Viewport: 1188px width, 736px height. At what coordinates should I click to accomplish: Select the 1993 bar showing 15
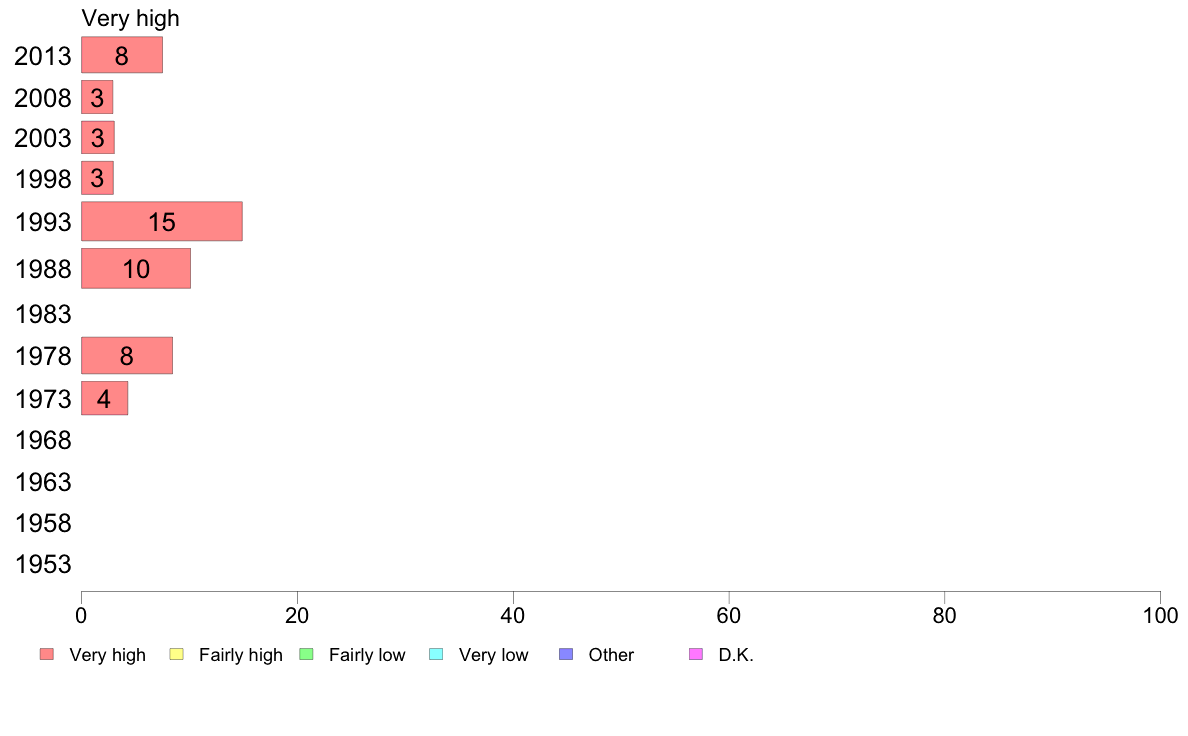[162, 221]
